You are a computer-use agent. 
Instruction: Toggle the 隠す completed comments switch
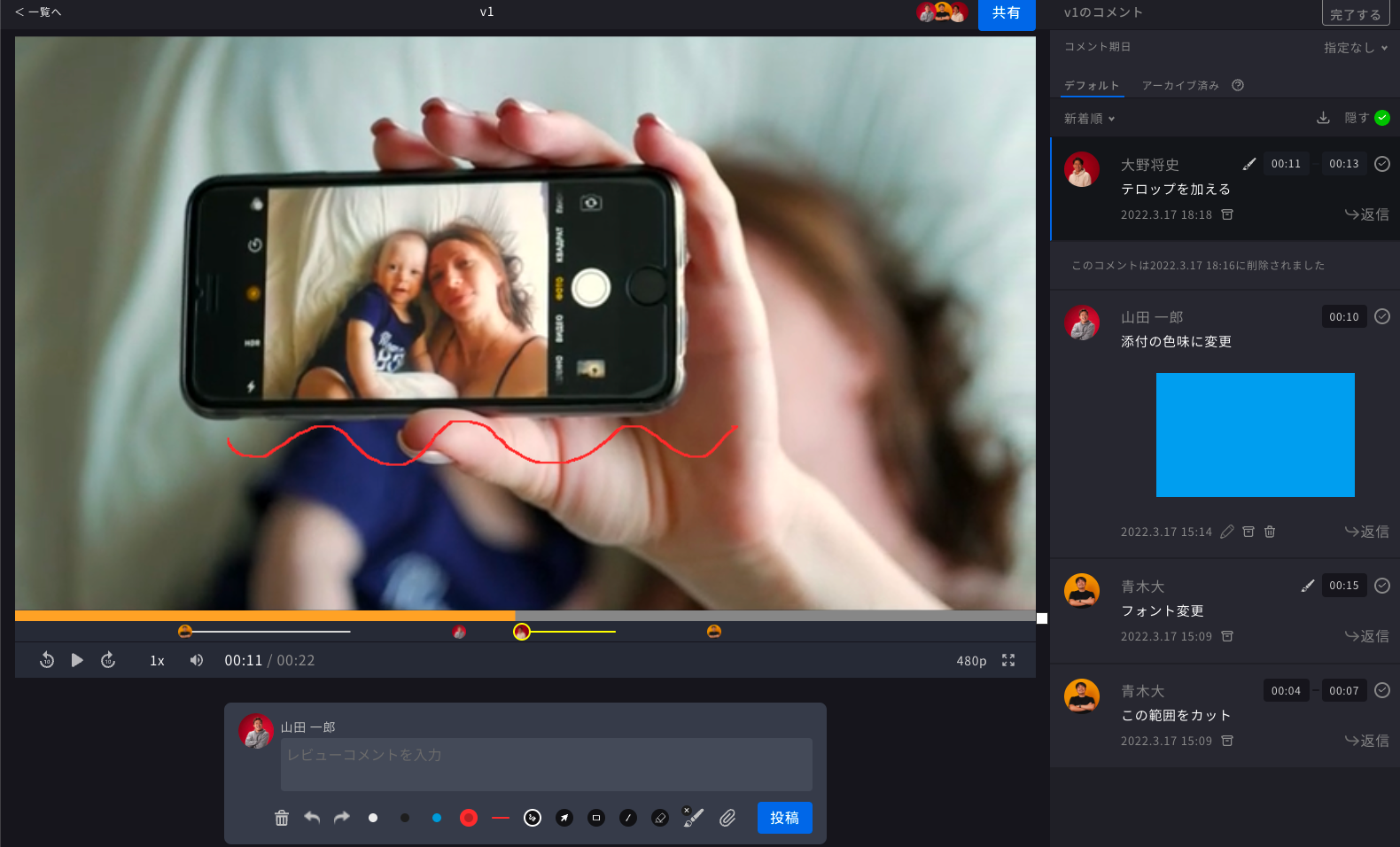(1382, 118)
